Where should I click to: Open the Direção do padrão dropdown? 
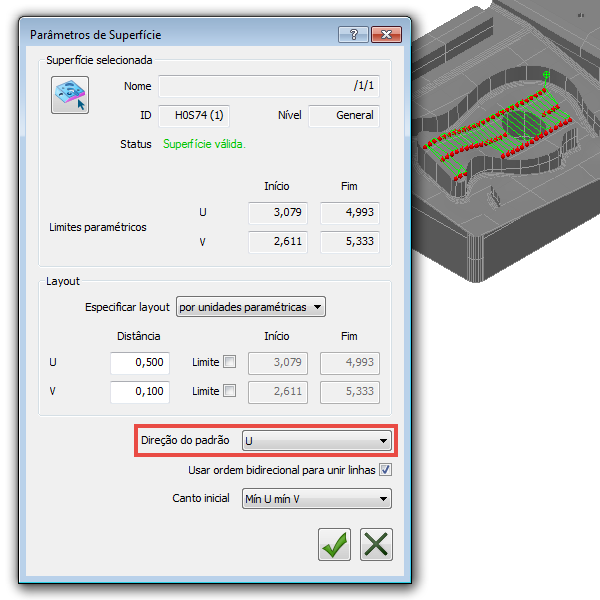tap(317, 440)
